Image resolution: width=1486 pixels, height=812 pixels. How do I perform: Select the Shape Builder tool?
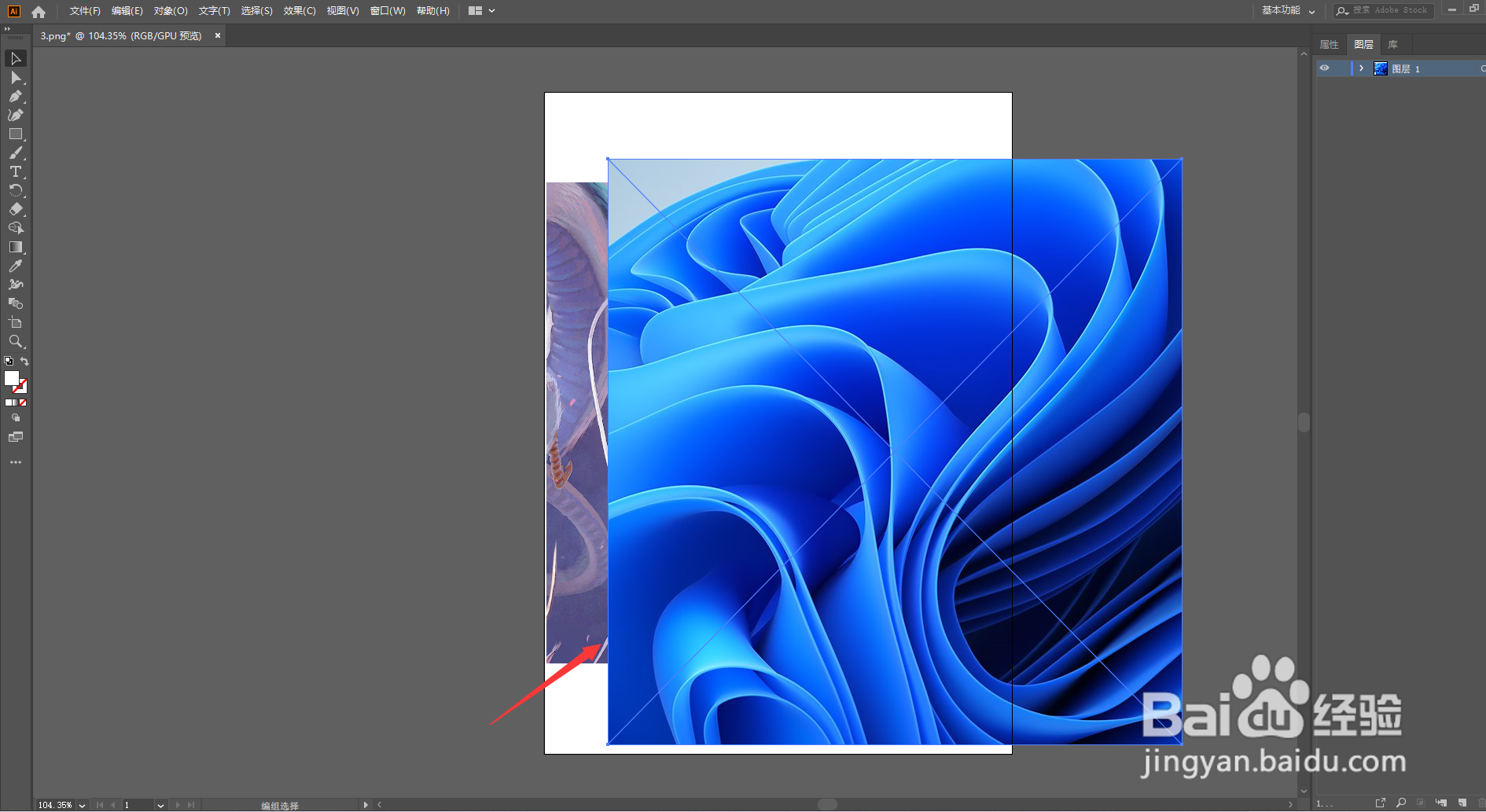coord(15,229)
